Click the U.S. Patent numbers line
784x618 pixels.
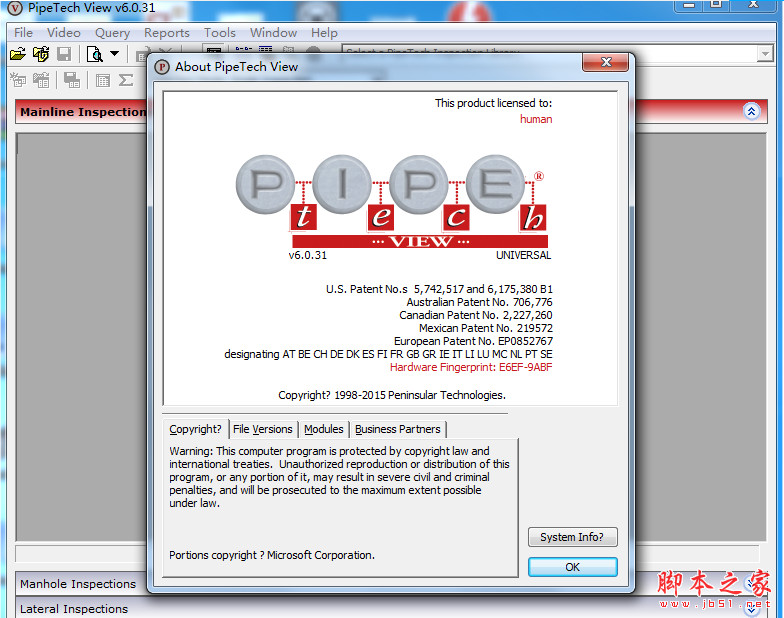coord(439,289)
